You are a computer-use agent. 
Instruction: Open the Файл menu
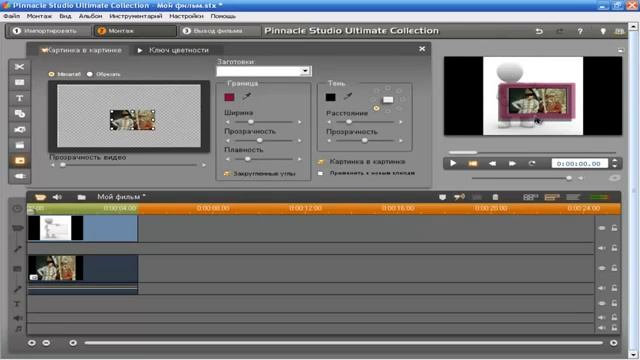tap(11, 16)
